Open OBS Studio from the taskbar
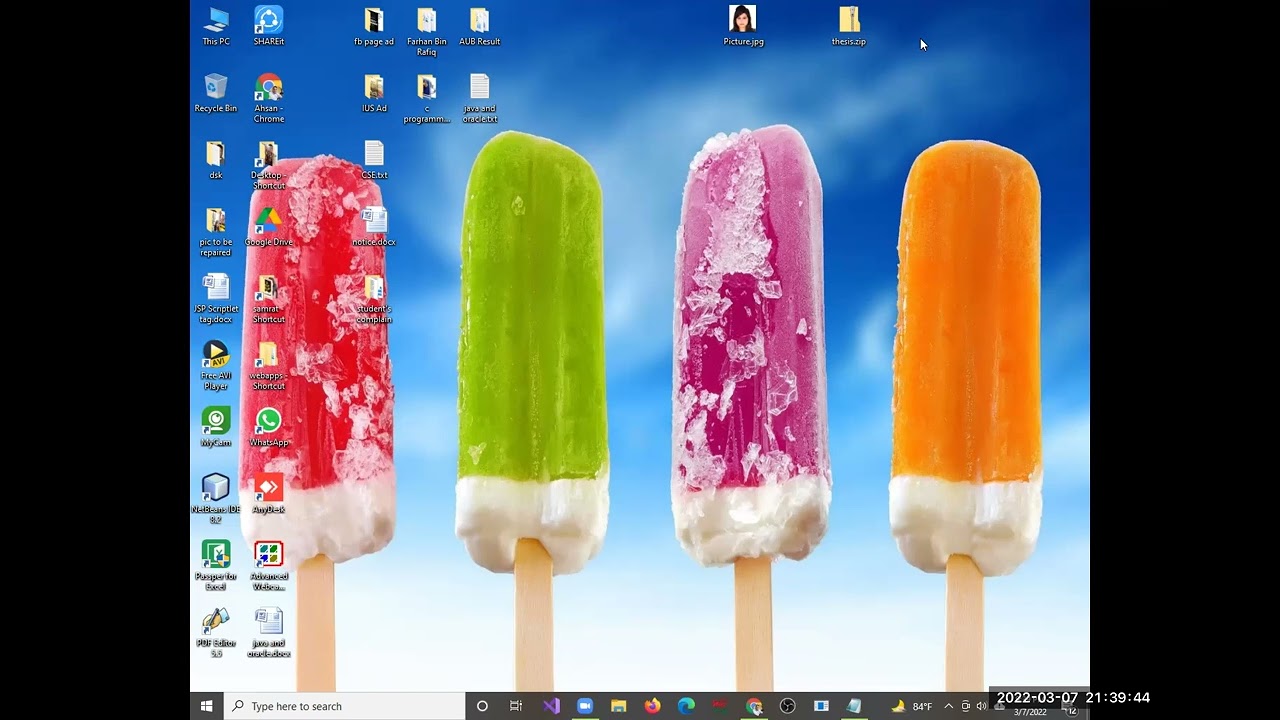 coord(788,706)
